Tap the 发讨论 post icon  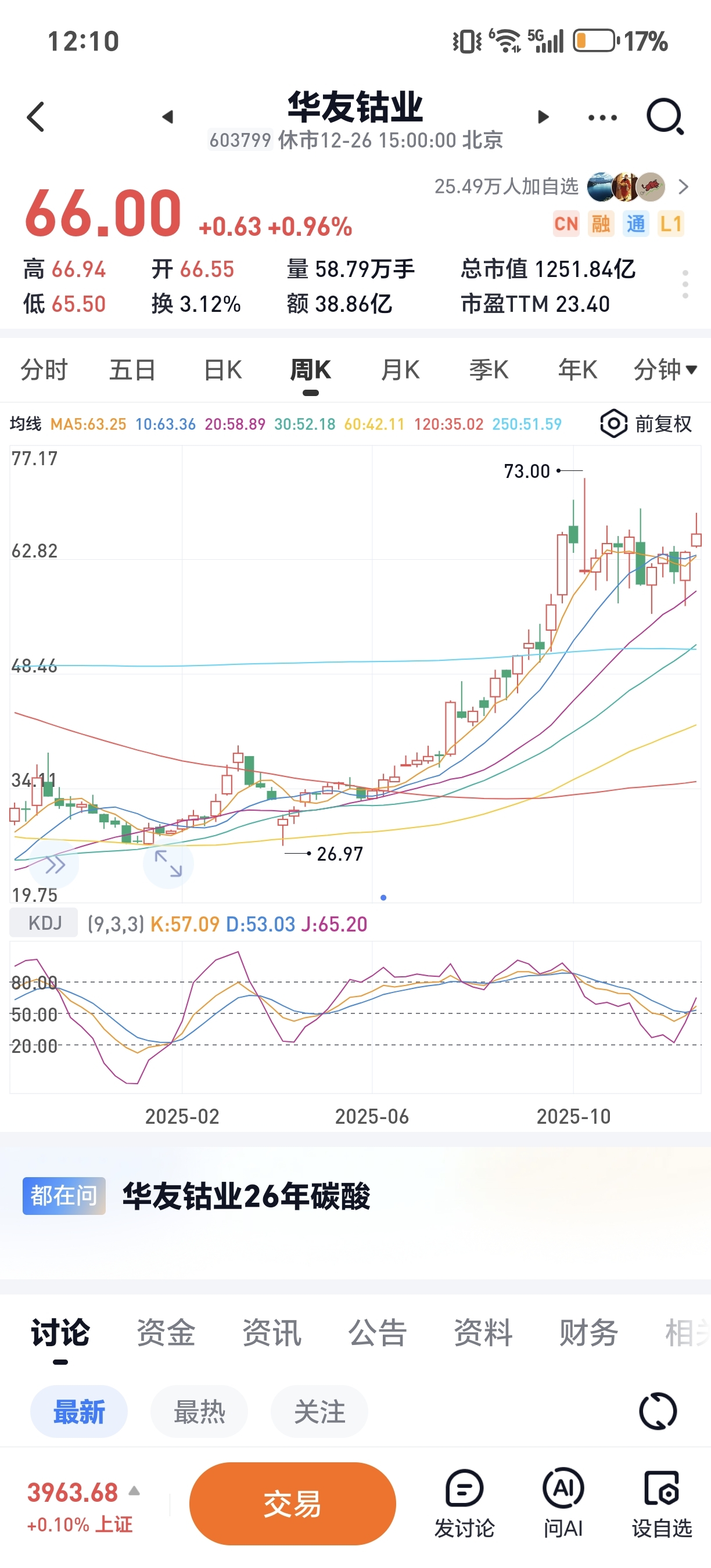click(465, 1504)
